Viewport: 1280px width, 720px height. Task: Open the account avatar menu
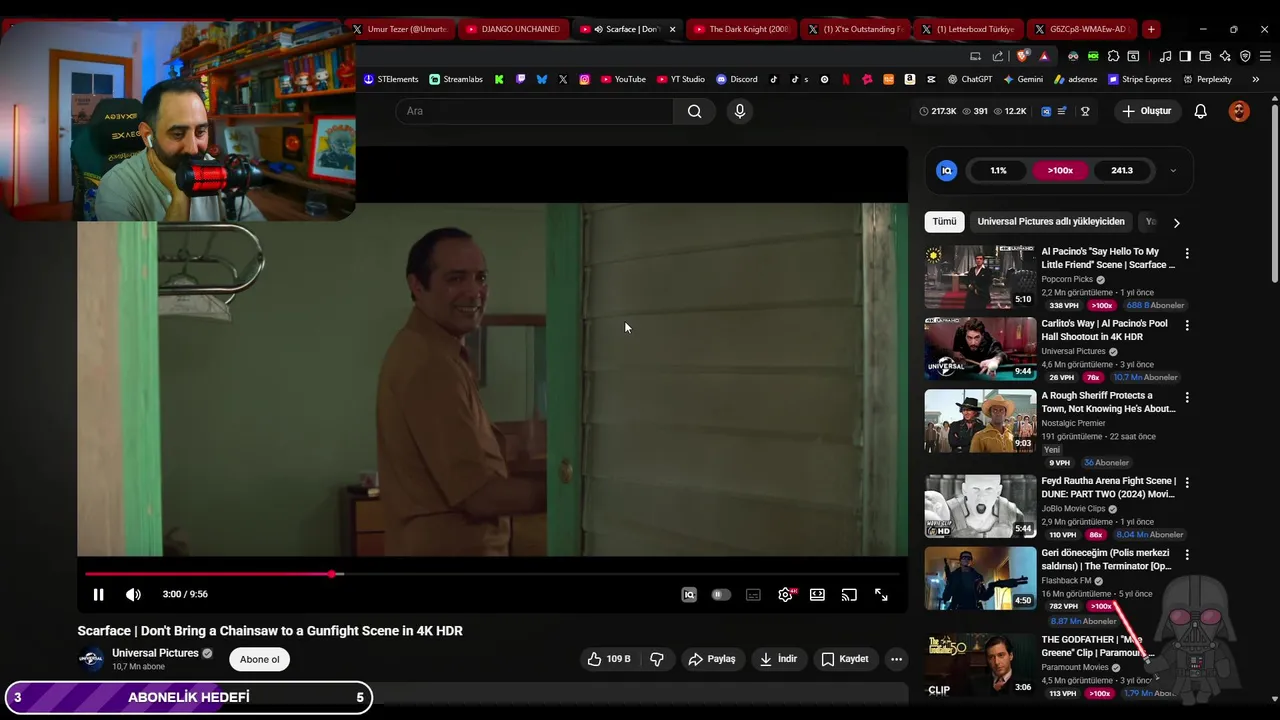[x=1239, y=111]
